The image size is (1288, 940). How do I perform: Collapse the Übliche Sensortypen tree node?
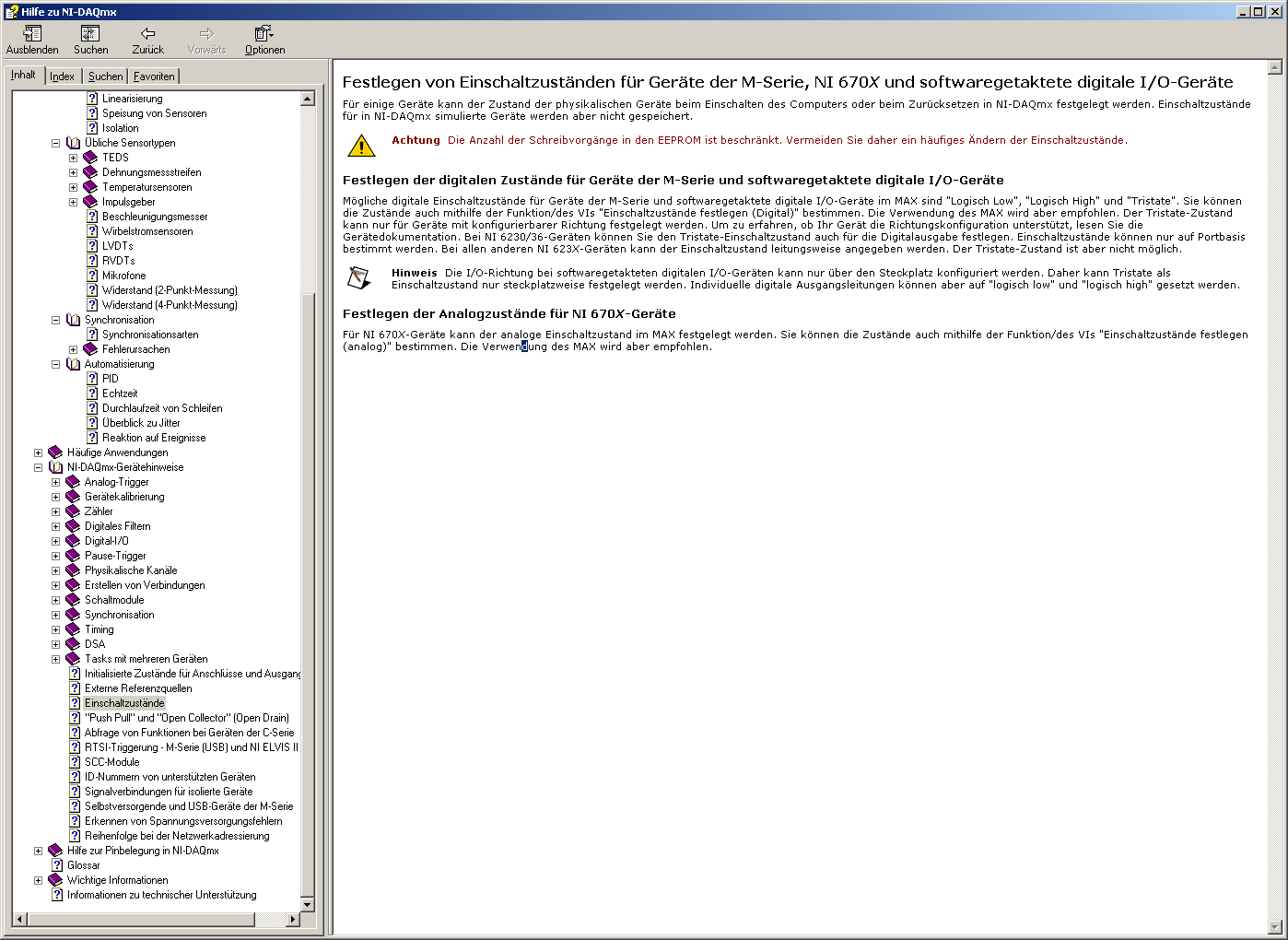click(55, 143)
